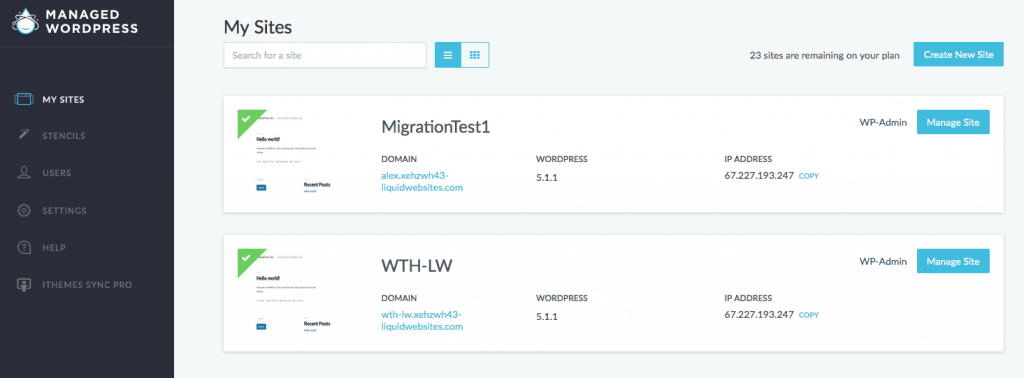1024x378 pixels.
Task: Copy the IP address of MigrationTest1
Action: point(808,176)
